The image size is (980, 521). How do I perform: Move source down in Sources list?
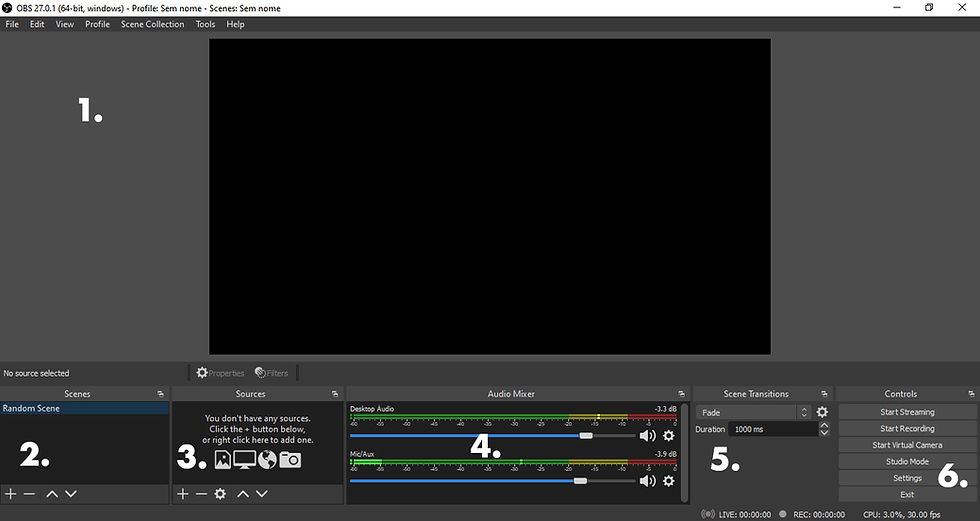(262, 494)
